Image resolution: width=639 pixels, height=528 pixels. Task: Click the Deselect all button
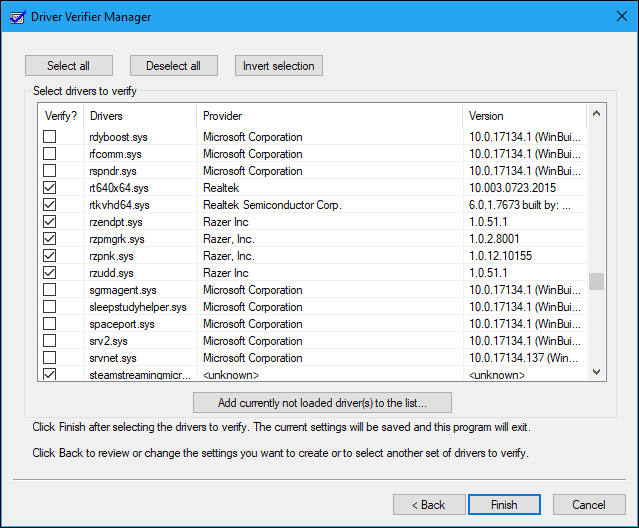[x=174, y=66]
